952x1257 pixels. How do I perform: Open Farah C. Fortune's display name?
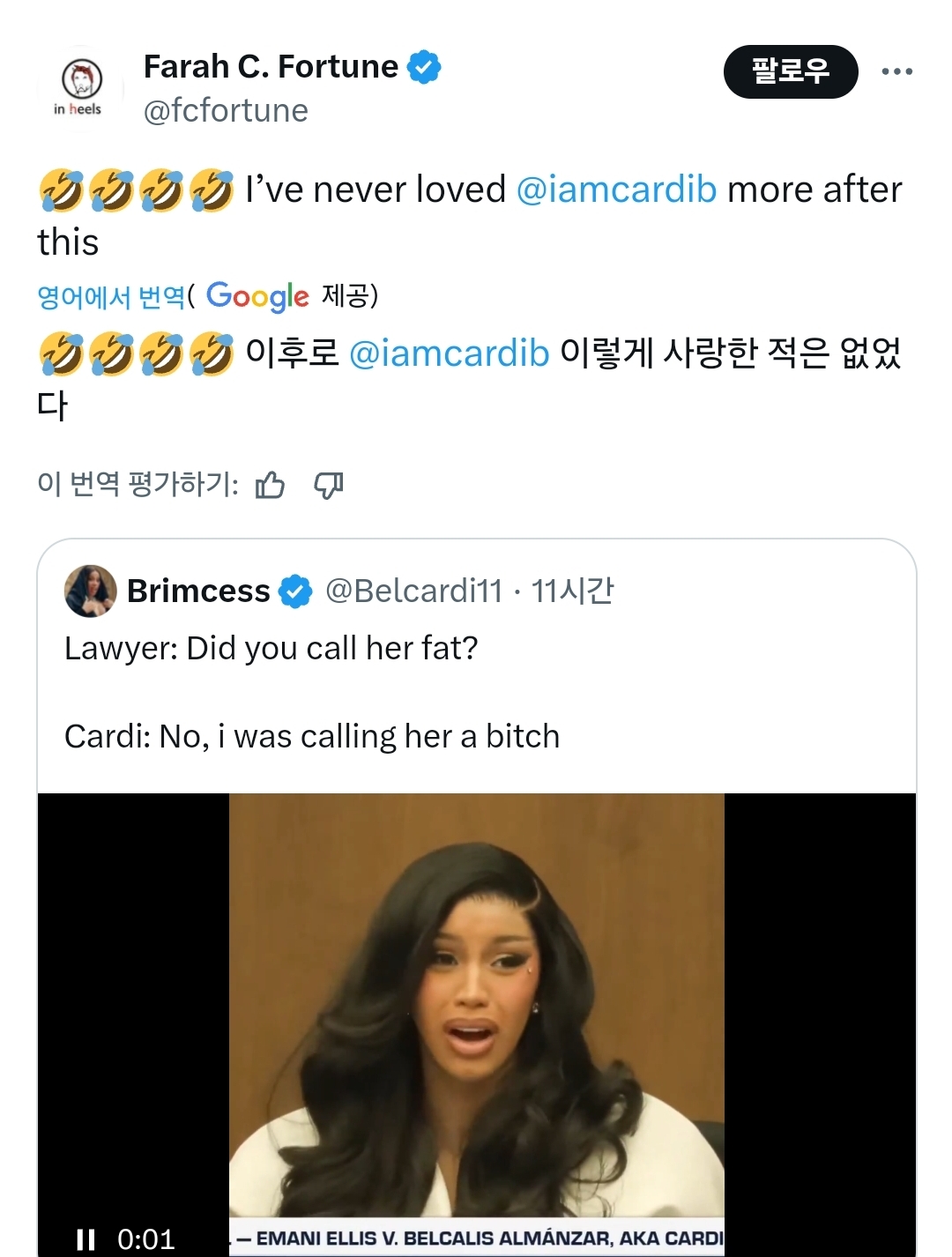[x=271, y=67]
